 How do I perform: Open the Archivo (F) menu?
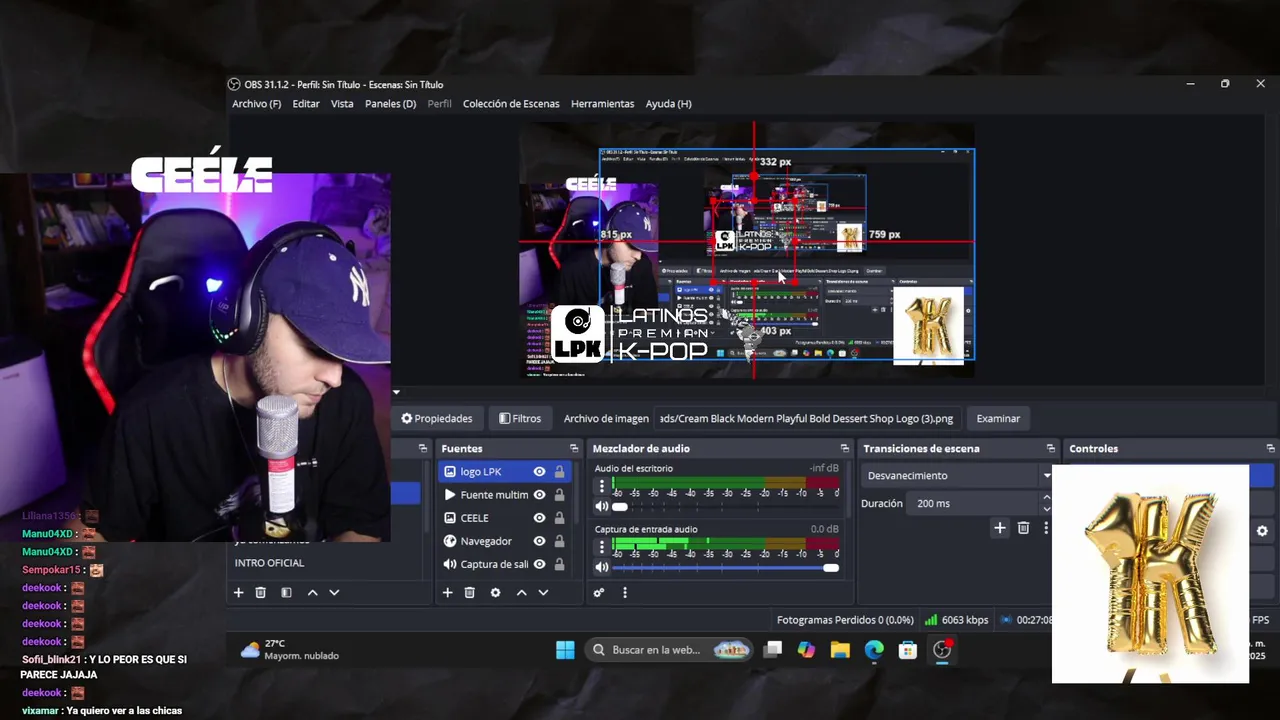(x=256, y=104)
